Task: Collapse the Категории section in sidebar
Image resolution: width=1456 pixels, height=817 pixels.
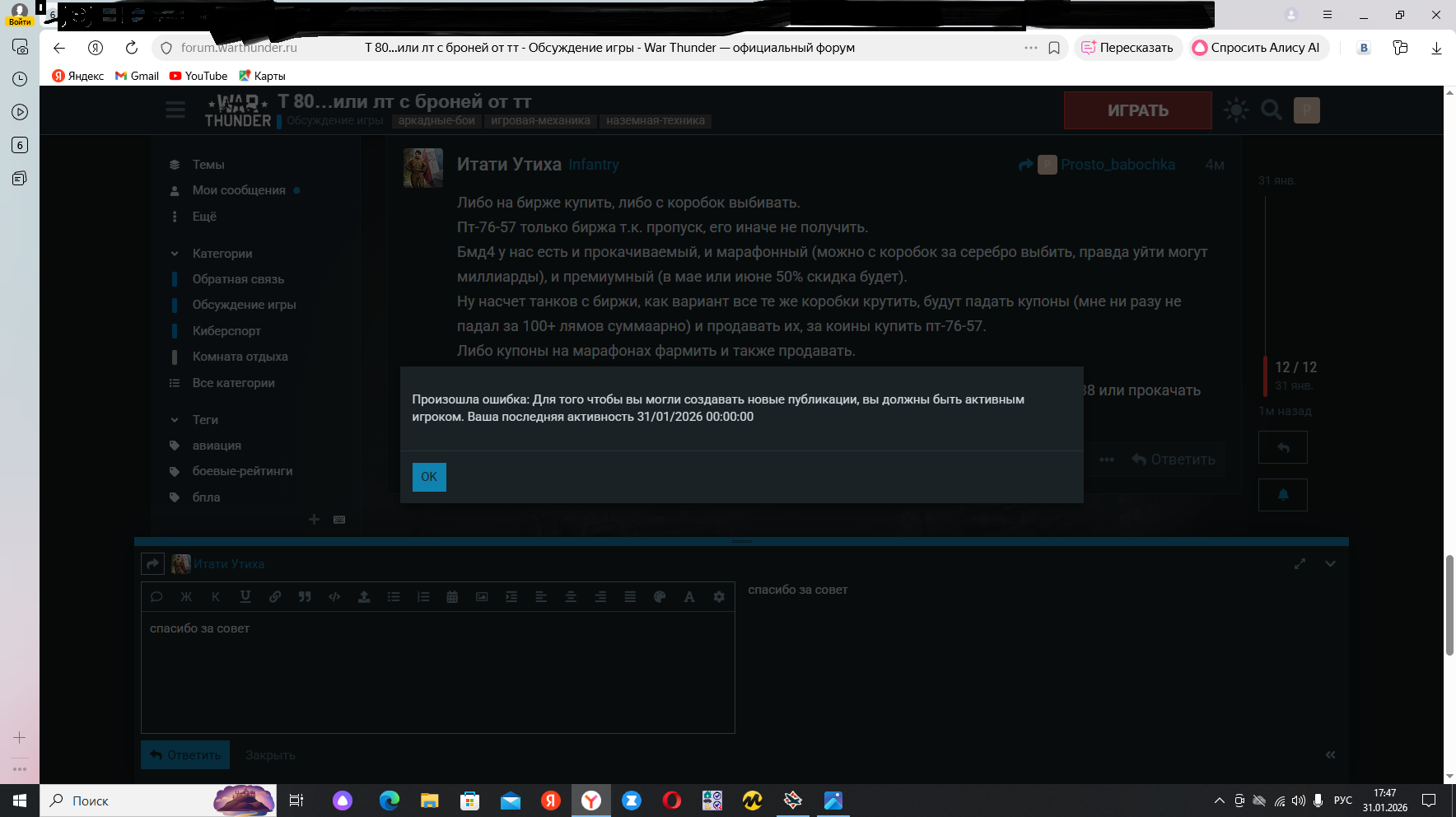Action: point(175,254)
